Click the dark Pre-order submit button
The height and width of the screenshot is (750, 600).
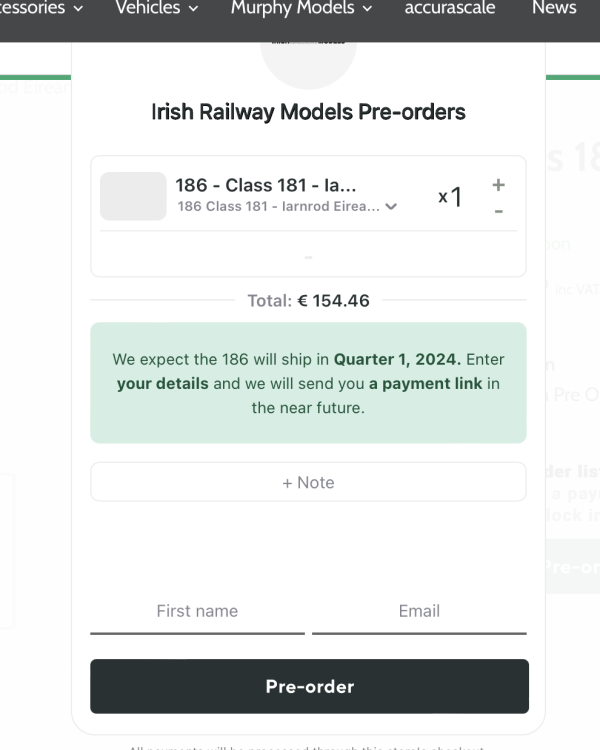309,686
